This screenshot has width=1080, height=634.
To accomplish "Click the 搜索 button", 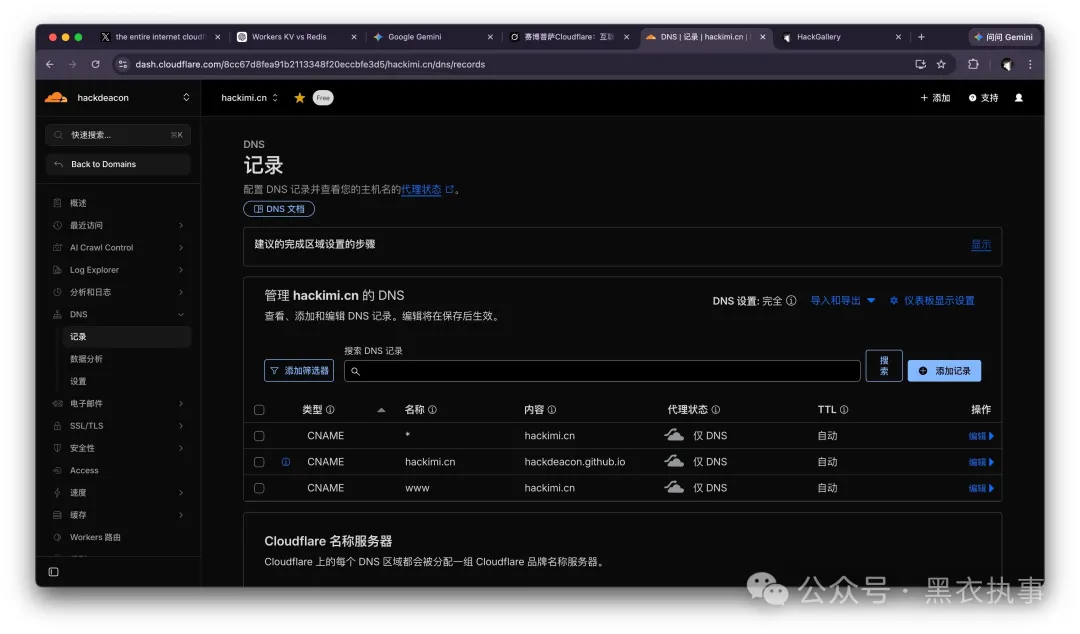I will click(x=884, y=366).
